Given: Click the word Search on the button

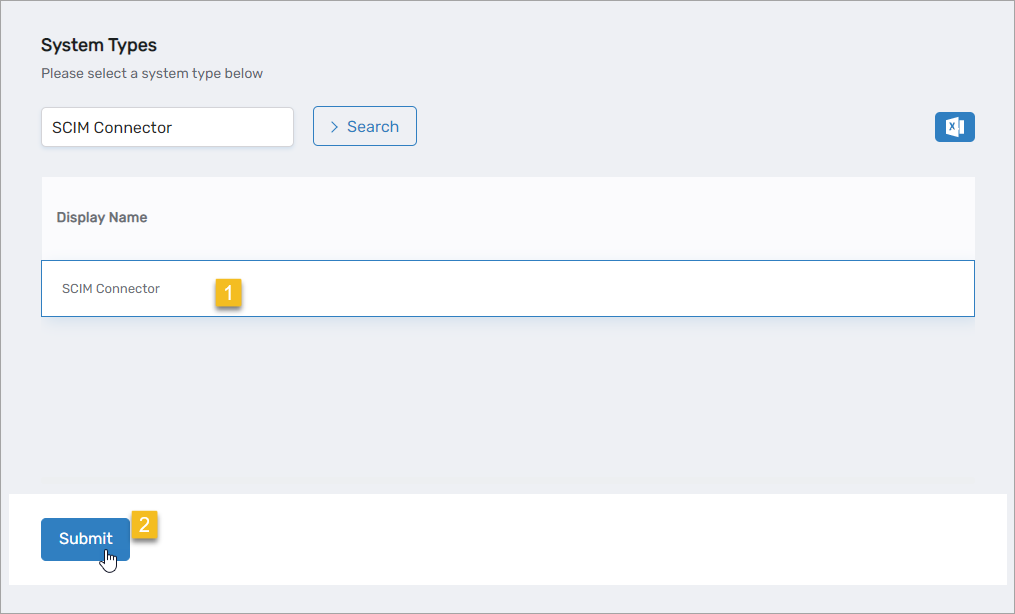Looking at the screenshot, I should point(373,127).
